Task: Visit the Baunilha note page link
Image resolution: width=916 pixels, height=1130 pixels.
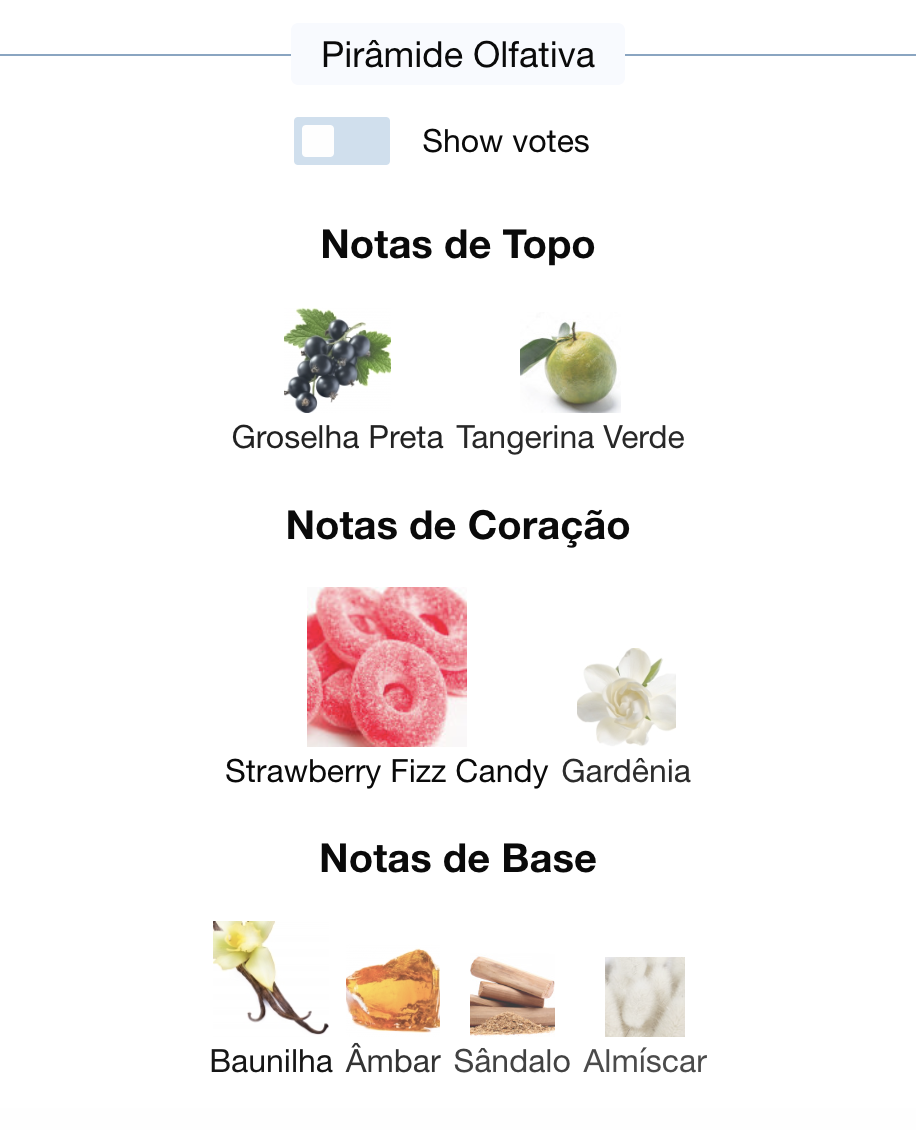Action: (x=271, y=1062)
